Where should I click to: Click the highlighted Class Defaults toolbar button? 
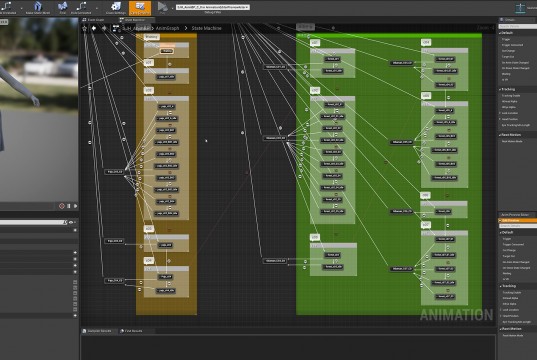click(x=140, y=8)
